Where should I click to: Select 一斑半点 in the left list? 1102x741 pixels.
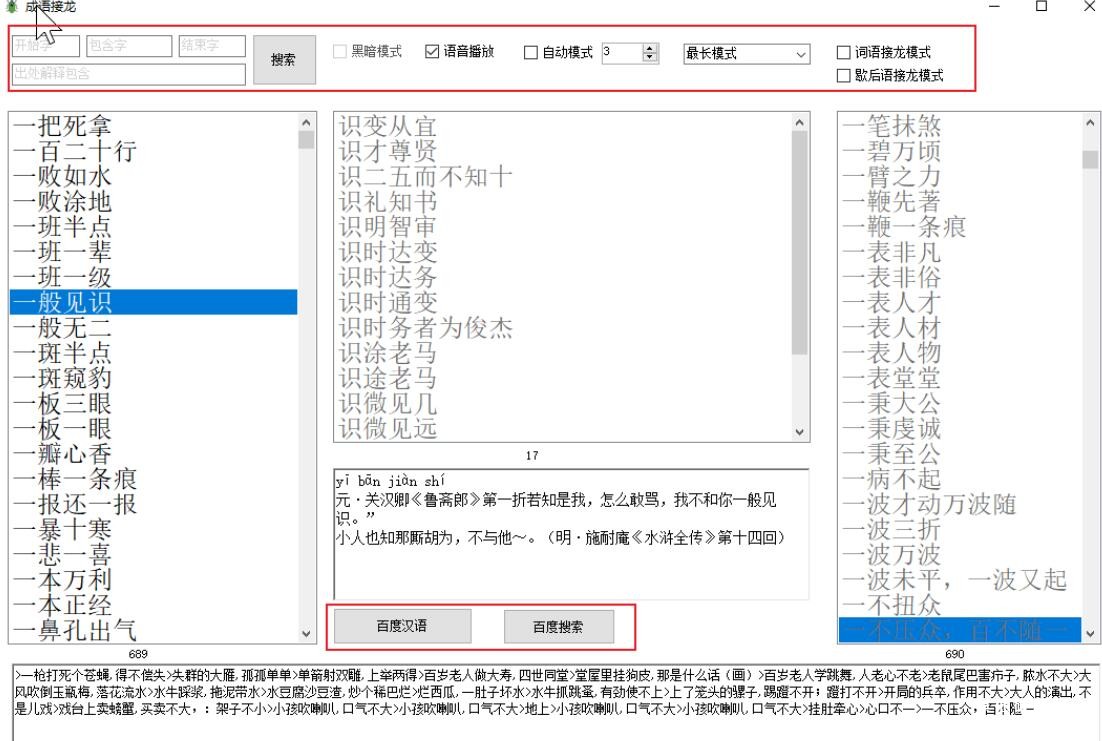coord(153,353)
